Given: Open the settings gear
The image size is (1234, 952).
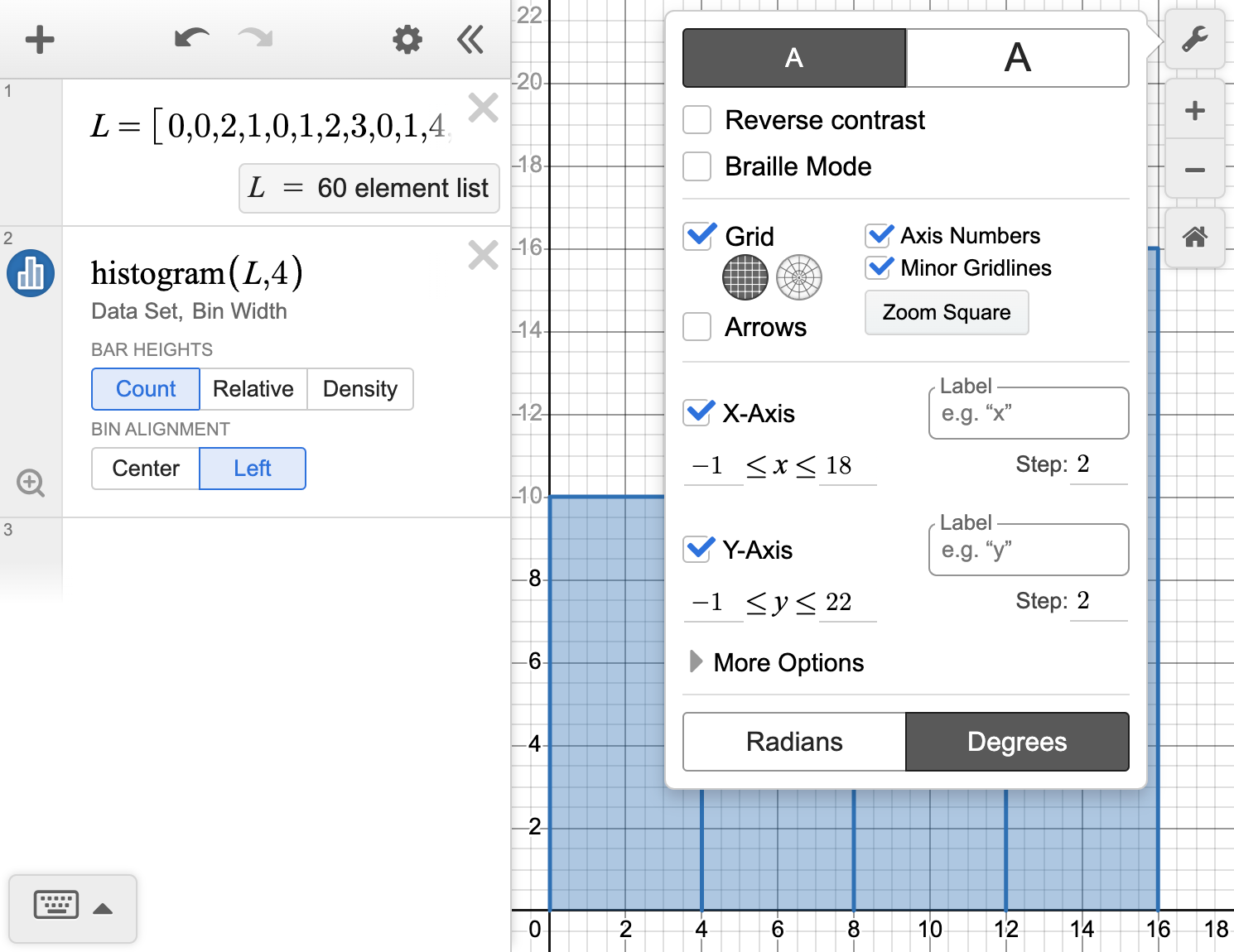Looking at the screenshot, I should 407,39.
